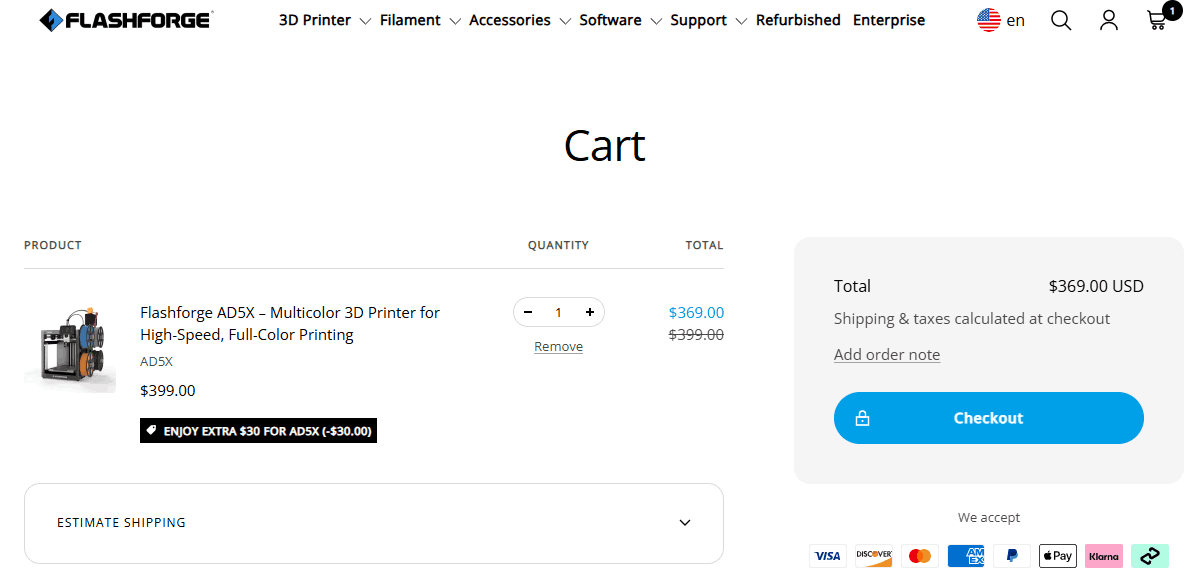
Task: Click the PayPal payment icon
Action: [1012, 556]
